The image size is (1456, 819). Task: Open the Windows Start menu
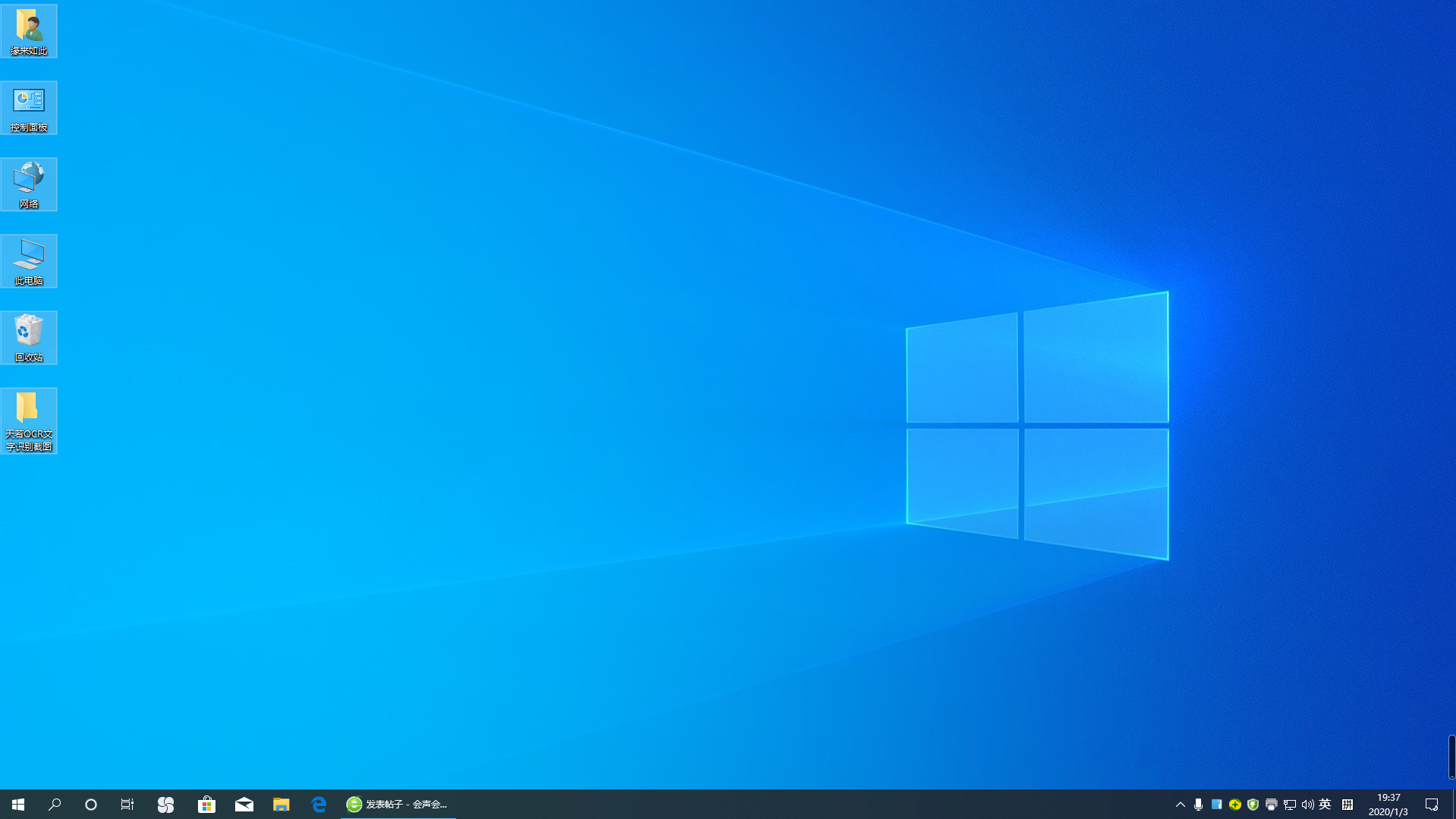(18, 805)
